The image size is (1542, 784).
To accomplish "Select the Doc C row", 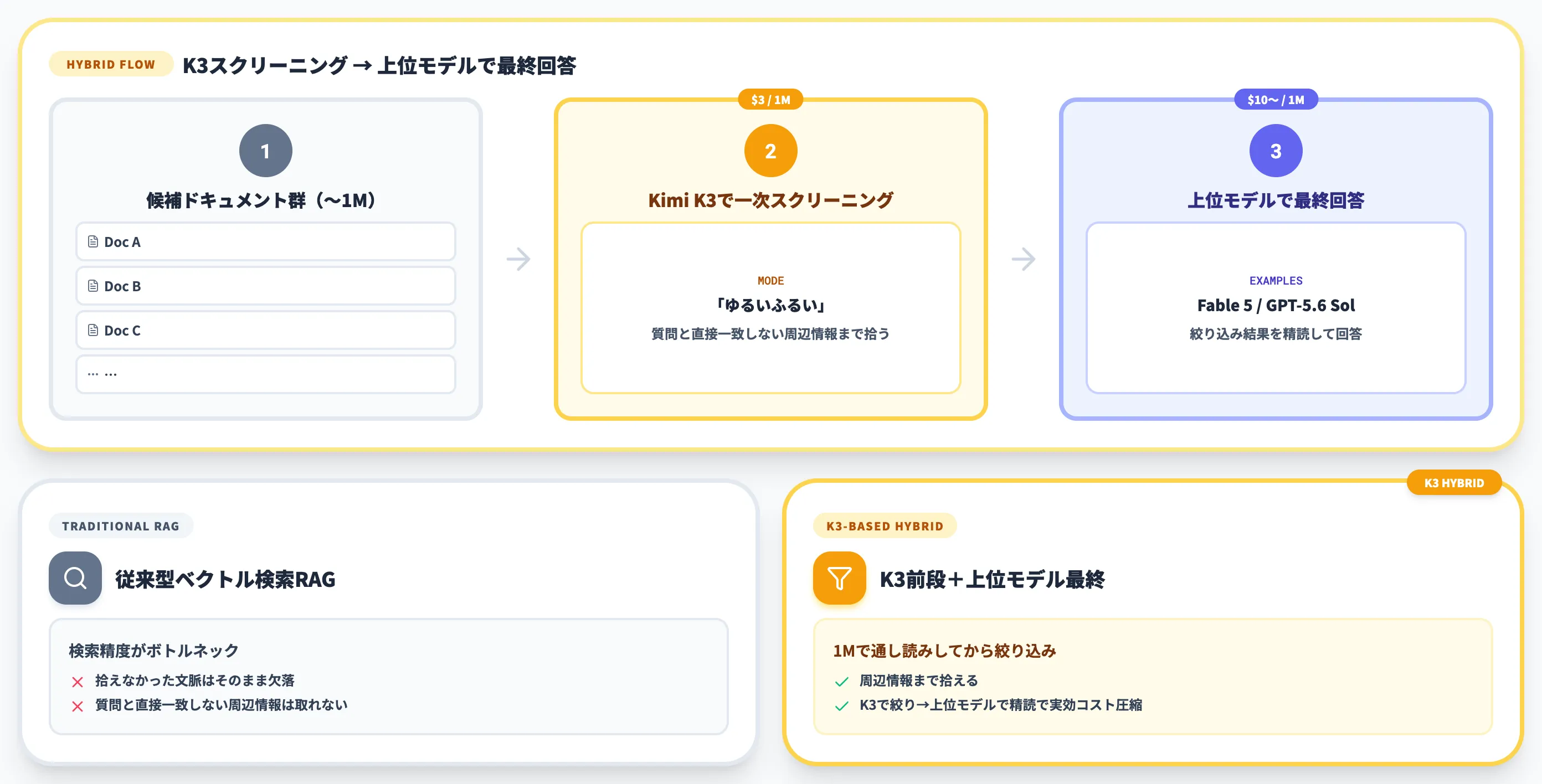I will [x=266, y=331].
